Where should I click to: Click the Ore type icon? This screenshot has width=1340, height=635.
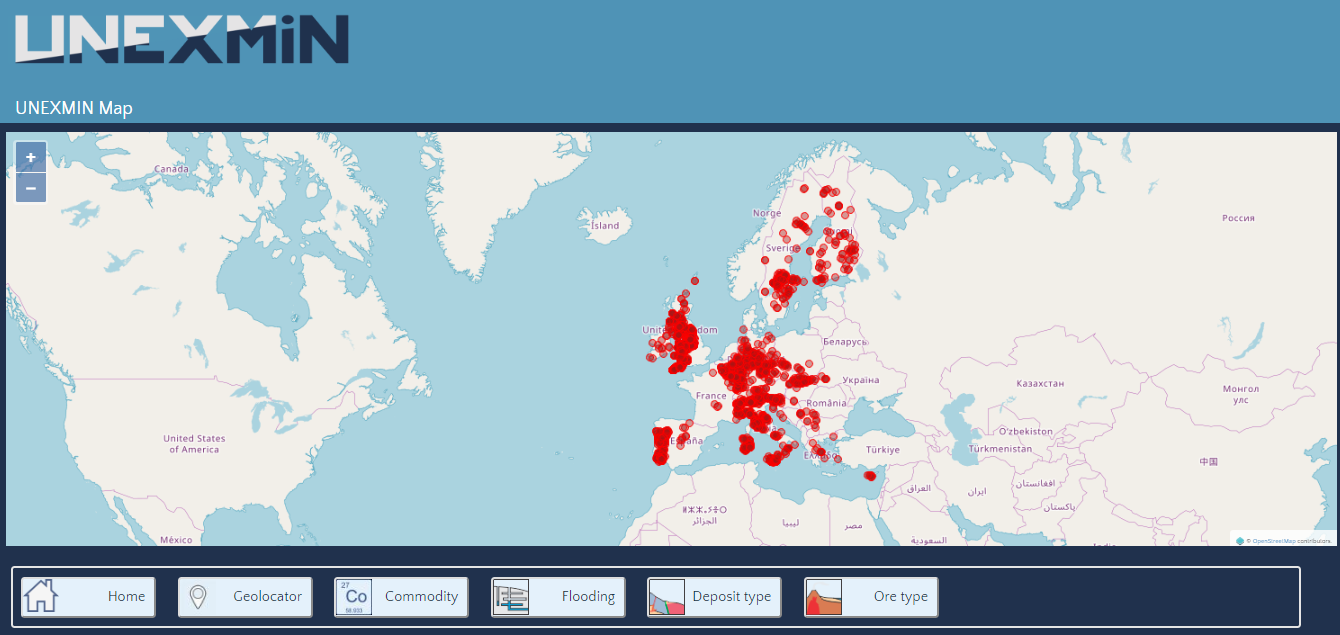pyautogui.click(x=824, y=596)
